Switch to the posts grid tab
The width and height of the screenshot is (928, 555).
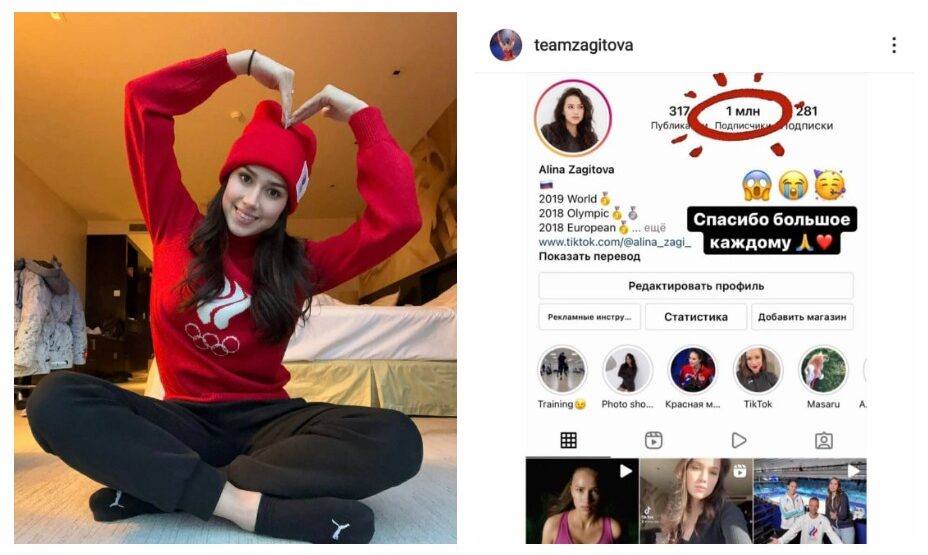click(568, 440)
